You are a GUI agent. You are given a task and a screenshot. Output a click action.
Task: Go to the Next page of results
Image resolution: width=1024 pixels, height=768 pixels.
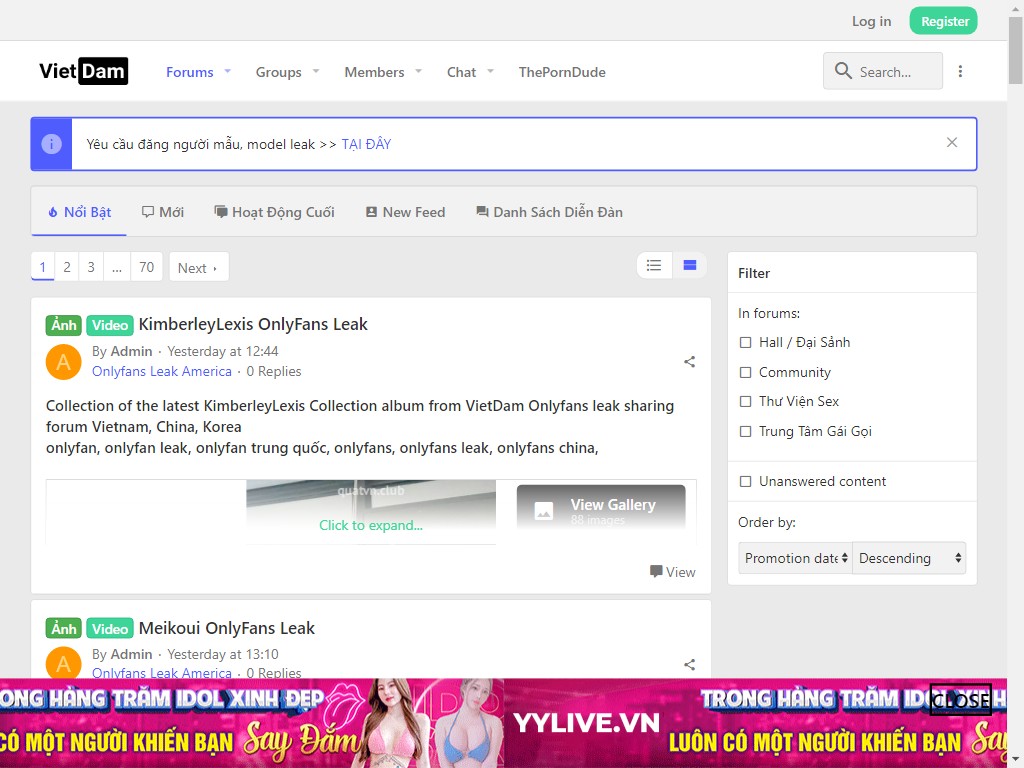tap(198, 267)
